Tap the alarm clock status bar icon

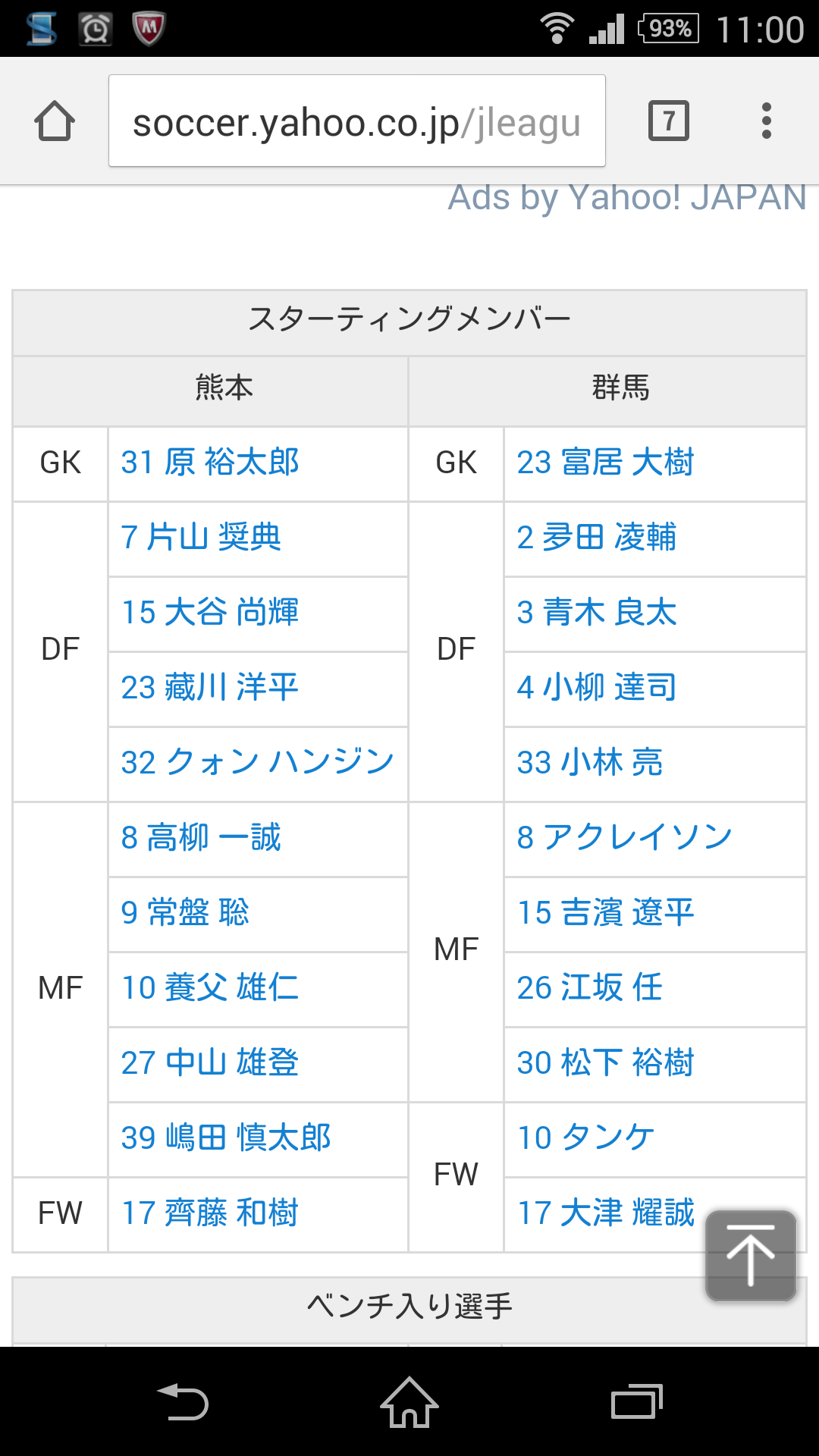[x=96, y=29]
